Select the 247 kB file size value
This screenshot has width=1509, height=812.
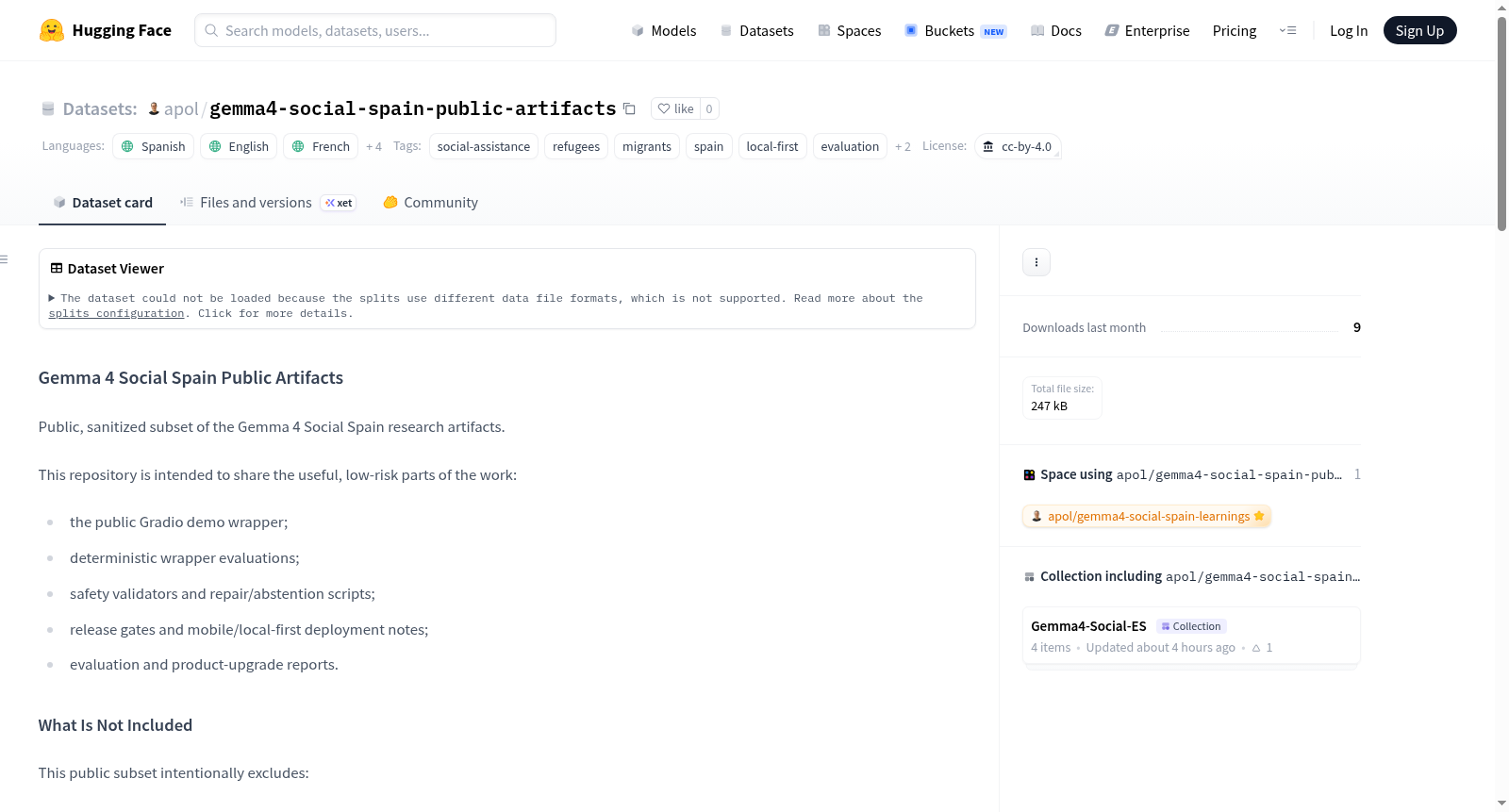click(x=1049, y=406)
